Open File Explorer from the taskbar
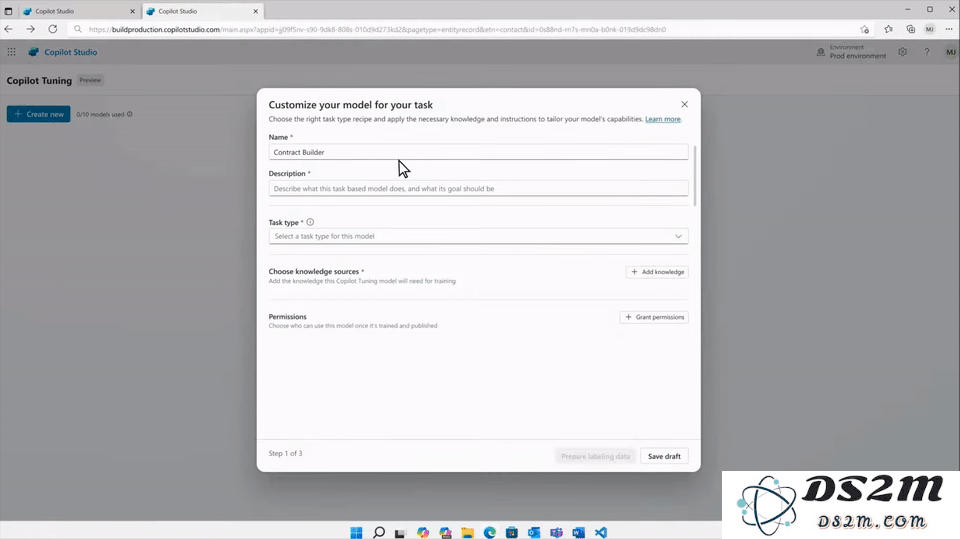960x539 pixels. click(468, 532)
